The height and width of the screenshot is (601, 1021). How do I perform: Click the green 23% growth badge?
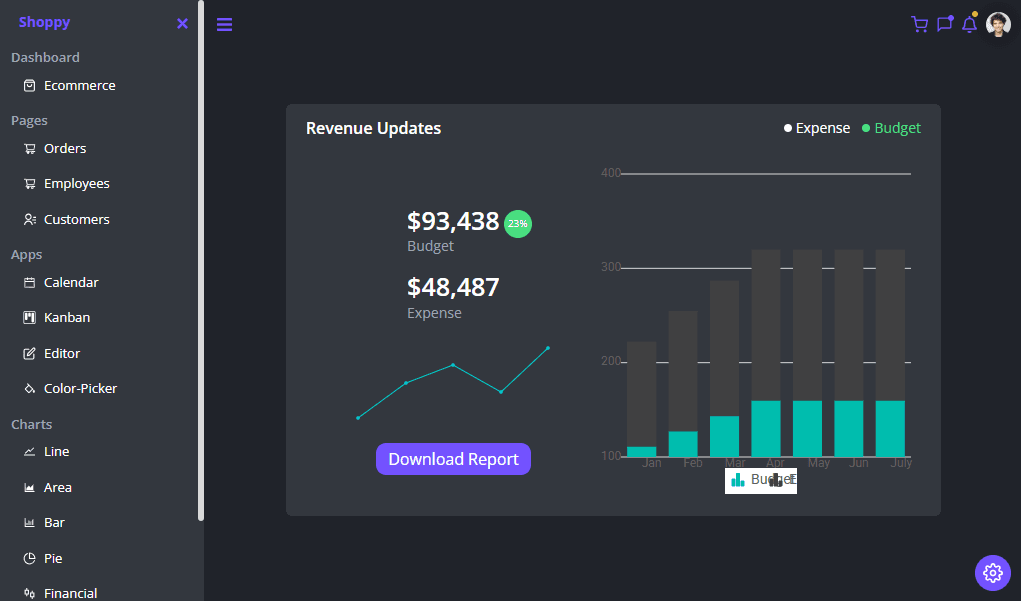point(518,224)
